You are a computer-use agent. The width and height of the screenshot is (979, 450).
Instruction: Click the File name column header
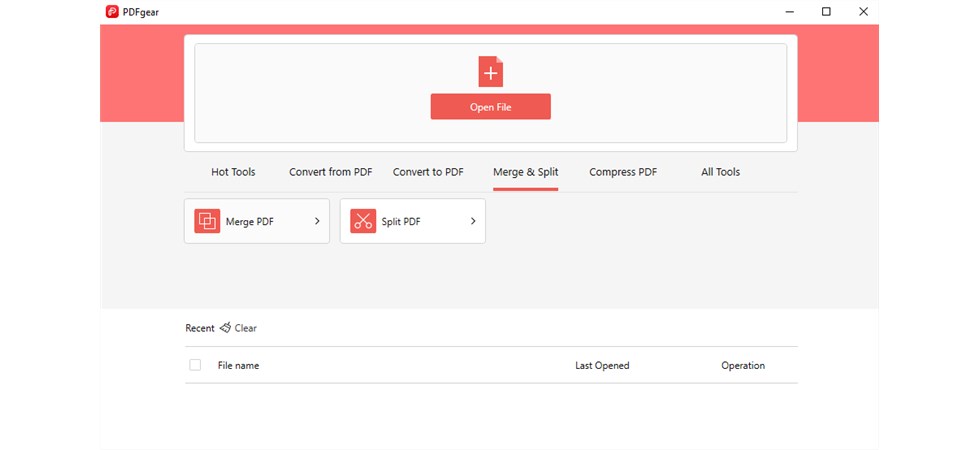pos(238,366)
